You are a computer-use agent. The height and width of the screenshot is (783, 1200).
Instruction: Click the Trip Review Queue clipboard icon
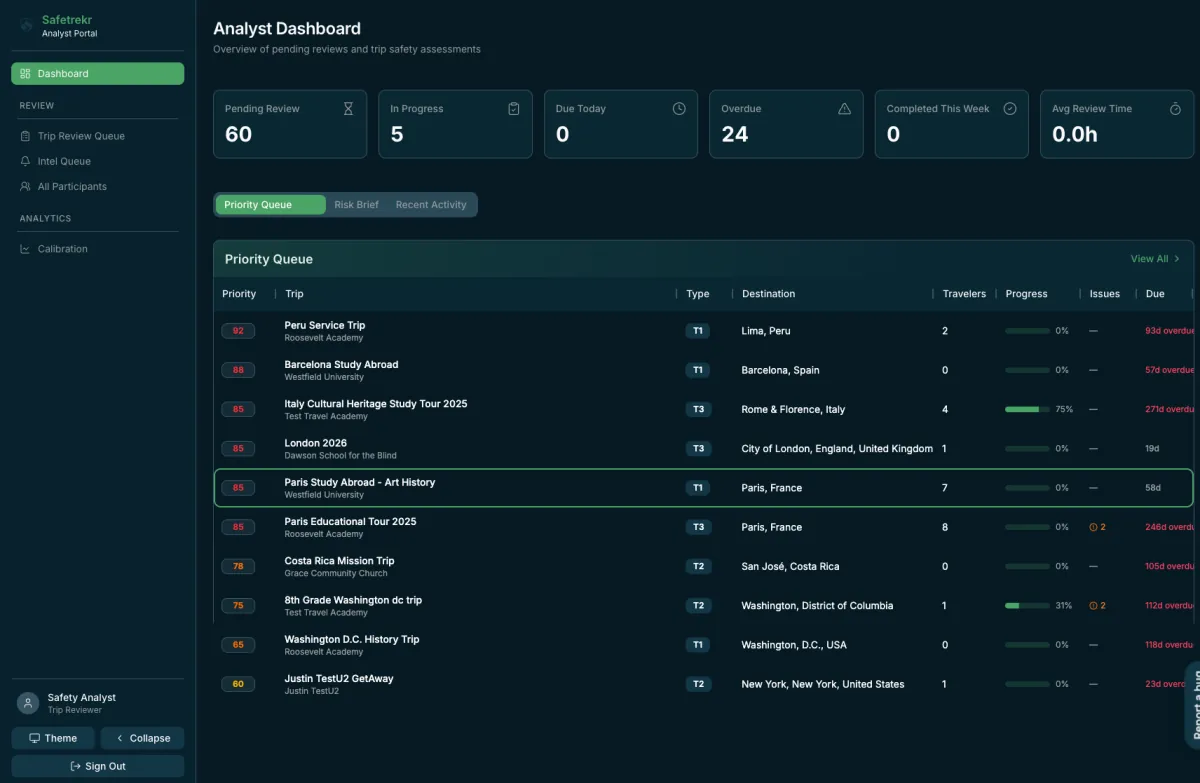pyautogui.click(x=25, y=136)
